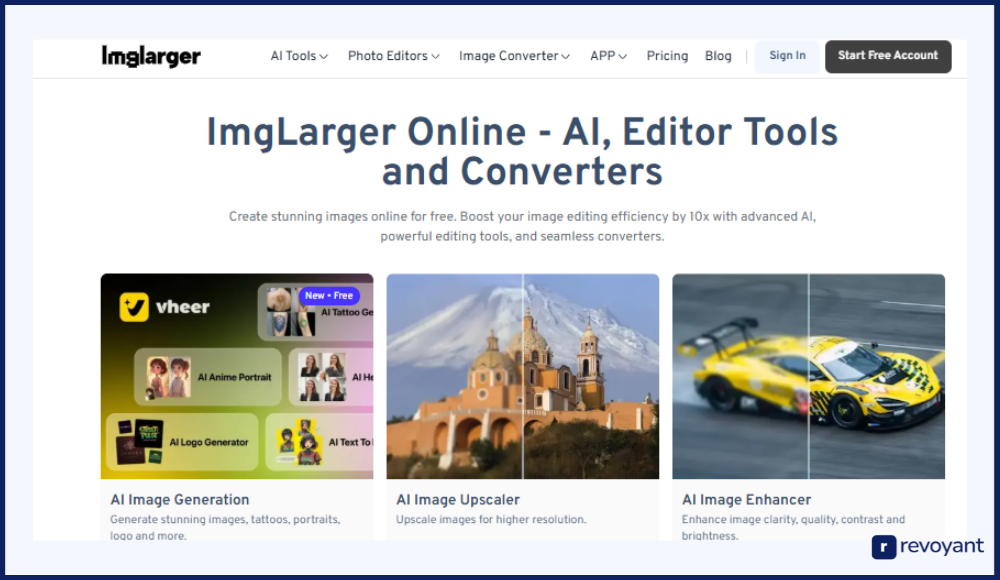Open the Photo Editors dropdown

(x=393, y=56)
